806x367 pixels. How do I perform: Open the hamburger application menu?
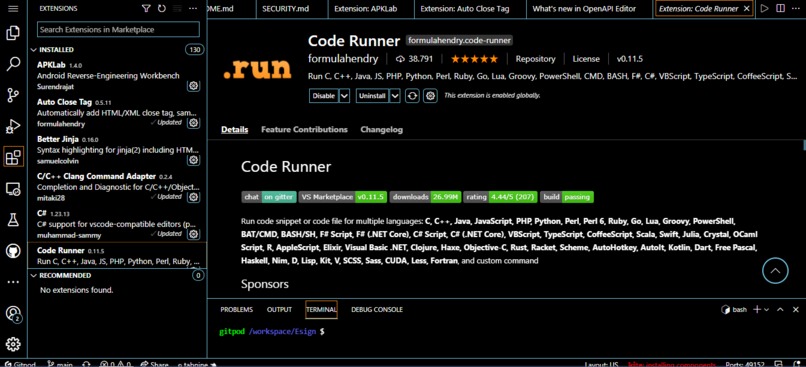[x=13, y=9]
